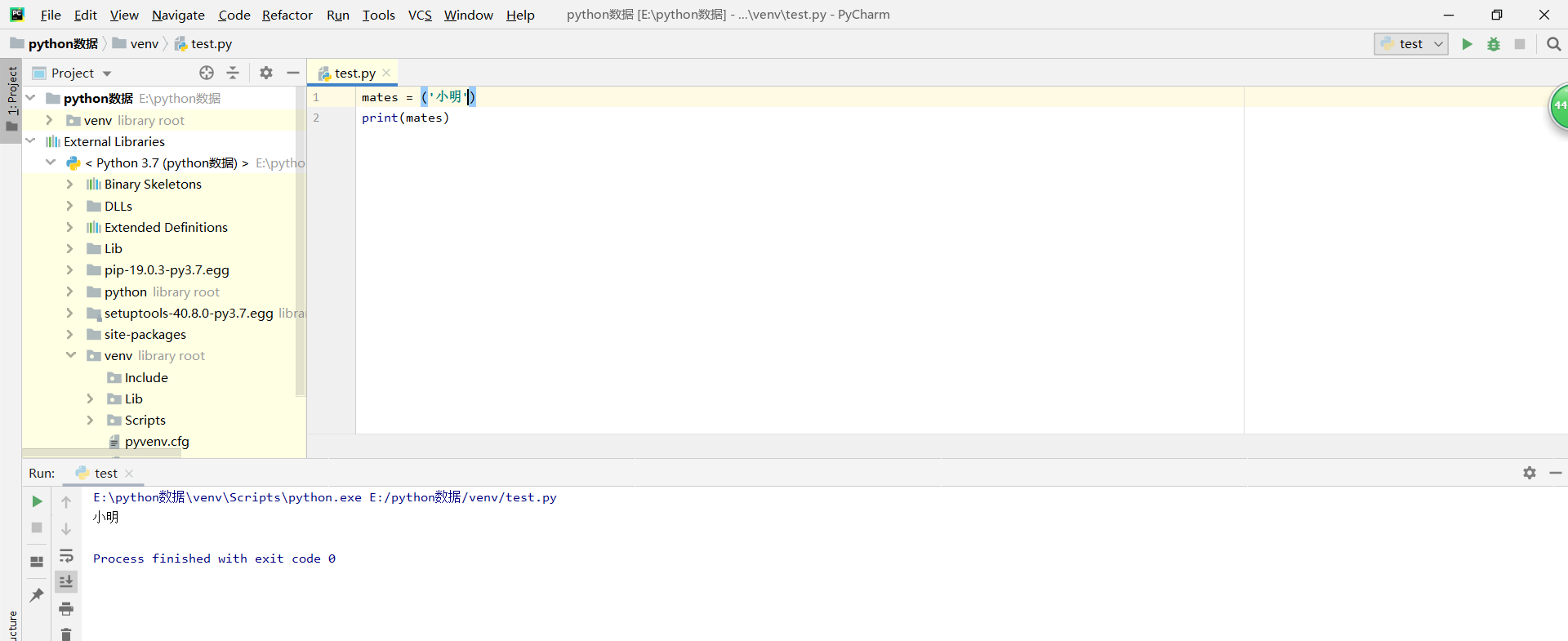Open the Tools menu
This screenshot has width=1568, height=641.
[379, 15]
